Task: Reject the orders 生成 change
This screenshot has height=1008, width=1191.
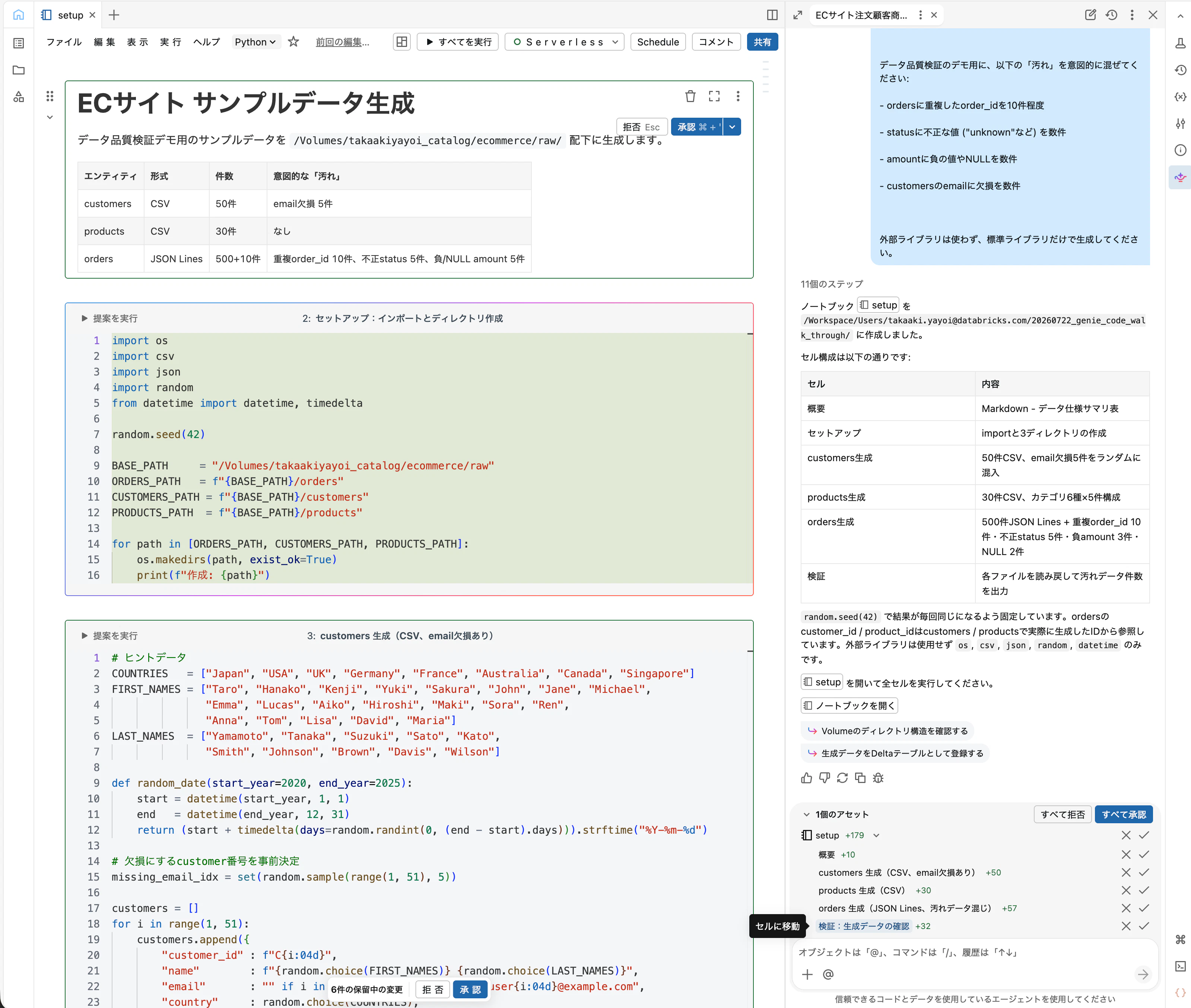Action: coord(1126,908)
